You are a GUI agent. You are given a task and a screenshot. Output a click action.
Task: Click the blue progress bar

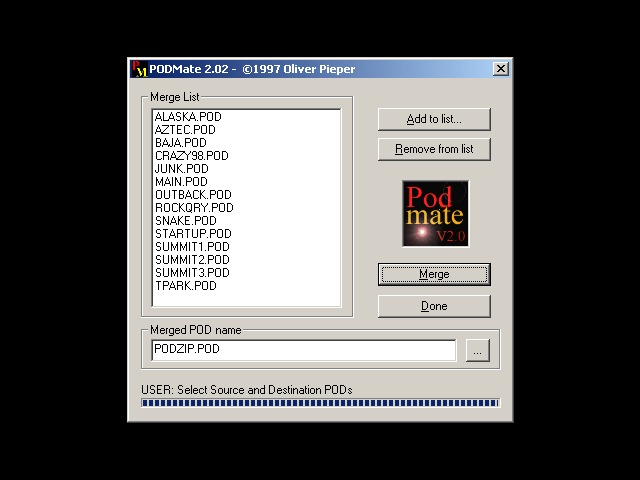click(320, 403)
